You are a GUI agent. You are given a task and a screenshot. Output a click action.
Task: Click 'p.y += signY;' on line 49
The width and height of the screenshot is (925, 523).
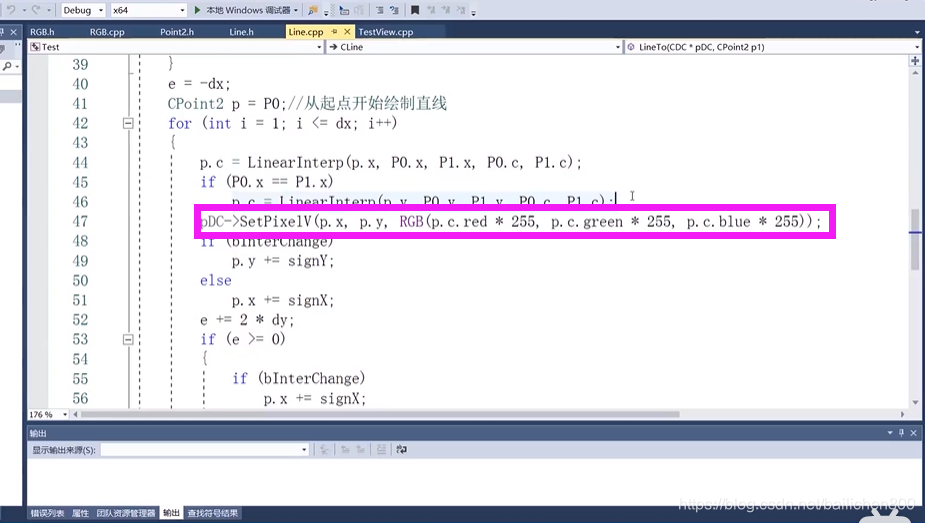coord(283,261)
